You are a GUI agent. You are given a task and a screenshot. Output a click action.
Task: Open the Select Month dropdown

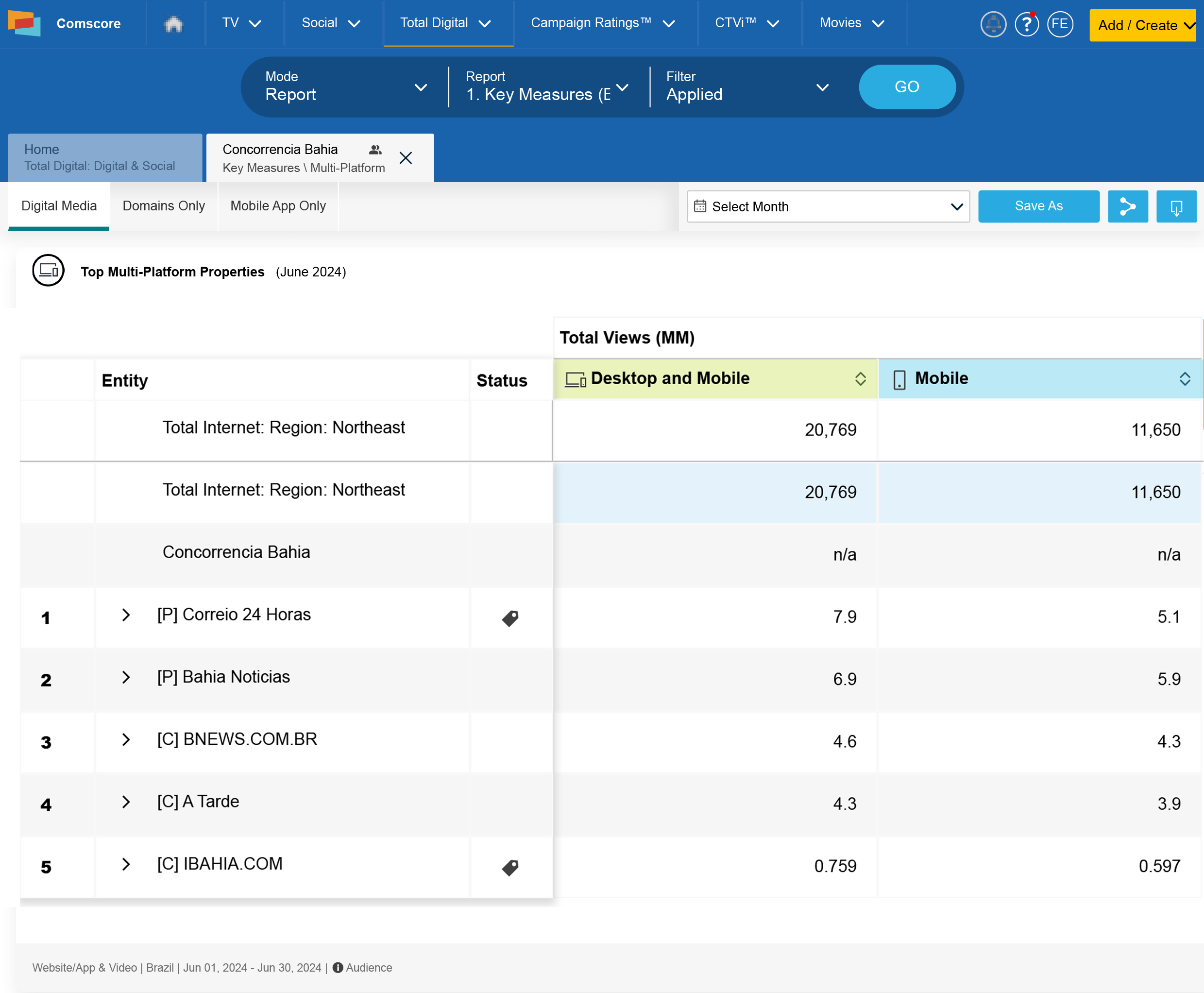829,206
